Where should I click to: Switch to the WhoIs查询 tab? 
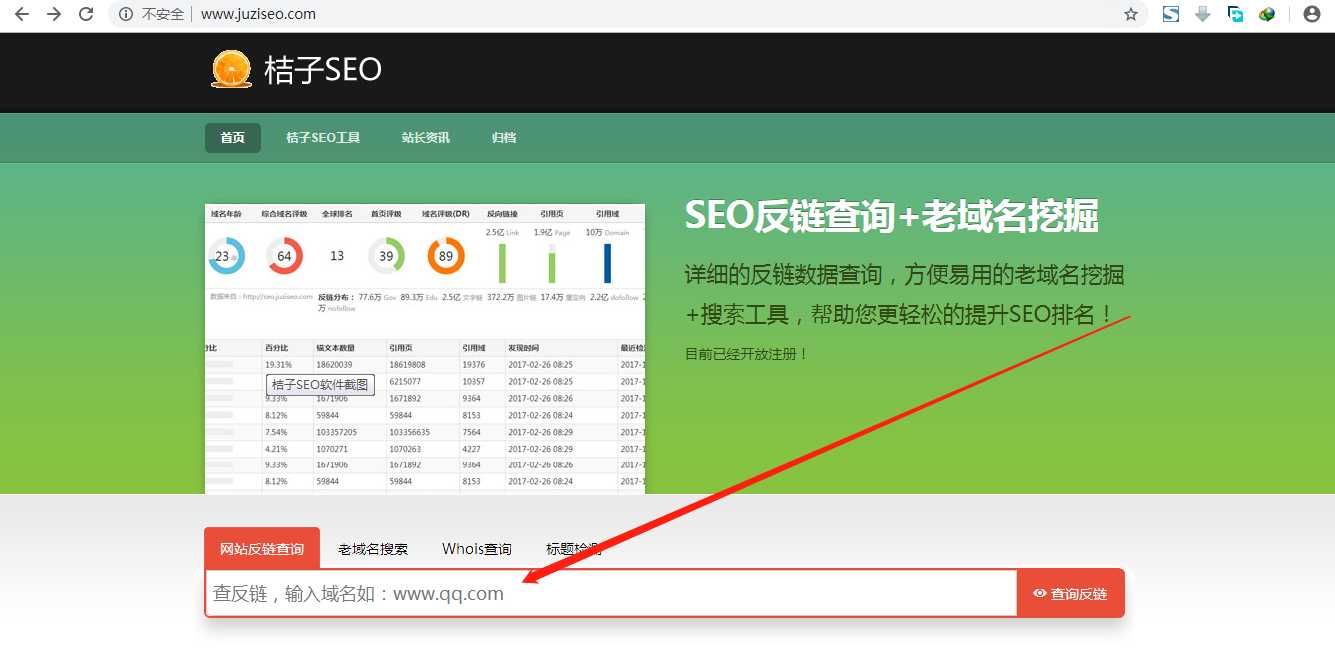[477, 549]
